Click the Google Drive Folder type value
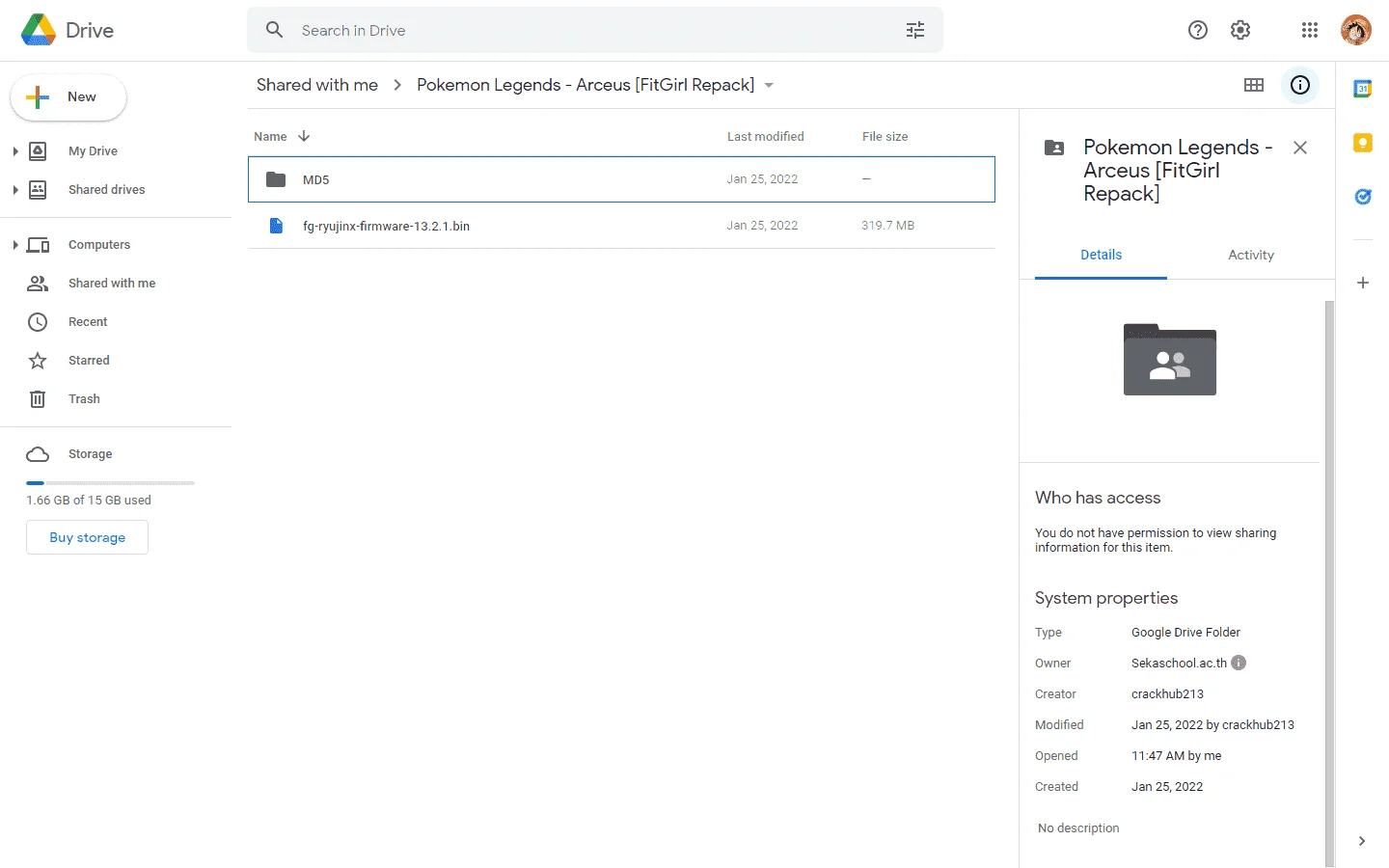 (1185, 633)
